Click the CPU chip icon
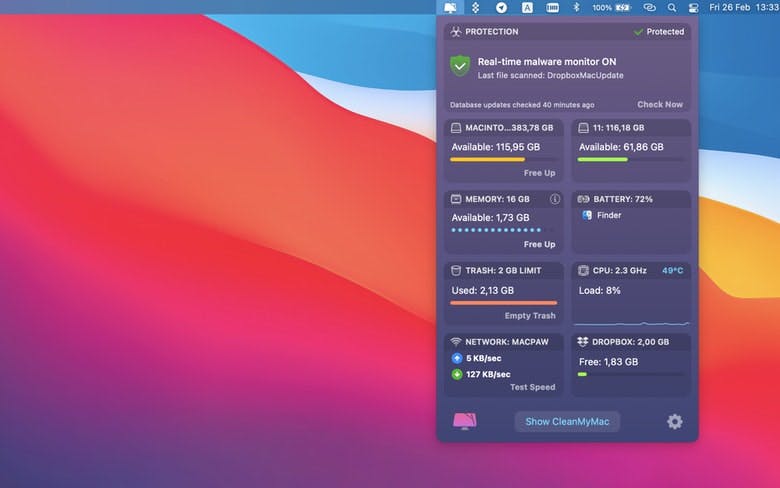This screenshot has height=488, width=780. [583, 270]
